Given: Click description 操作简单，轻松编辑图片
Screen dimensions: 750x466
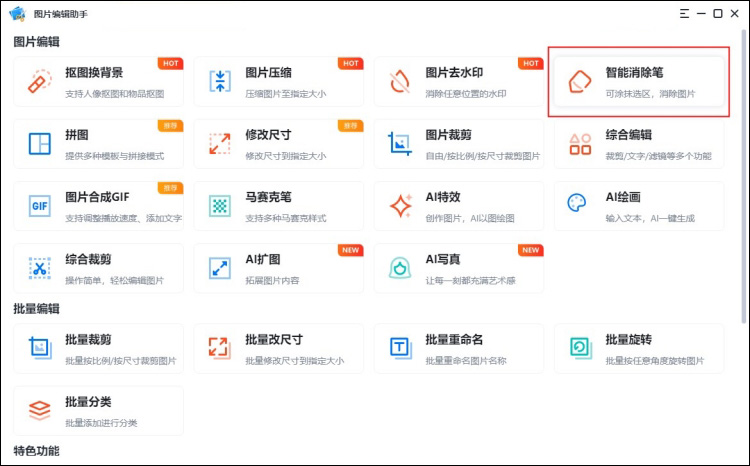Looking at the screenshot, I should coord(115,280).
